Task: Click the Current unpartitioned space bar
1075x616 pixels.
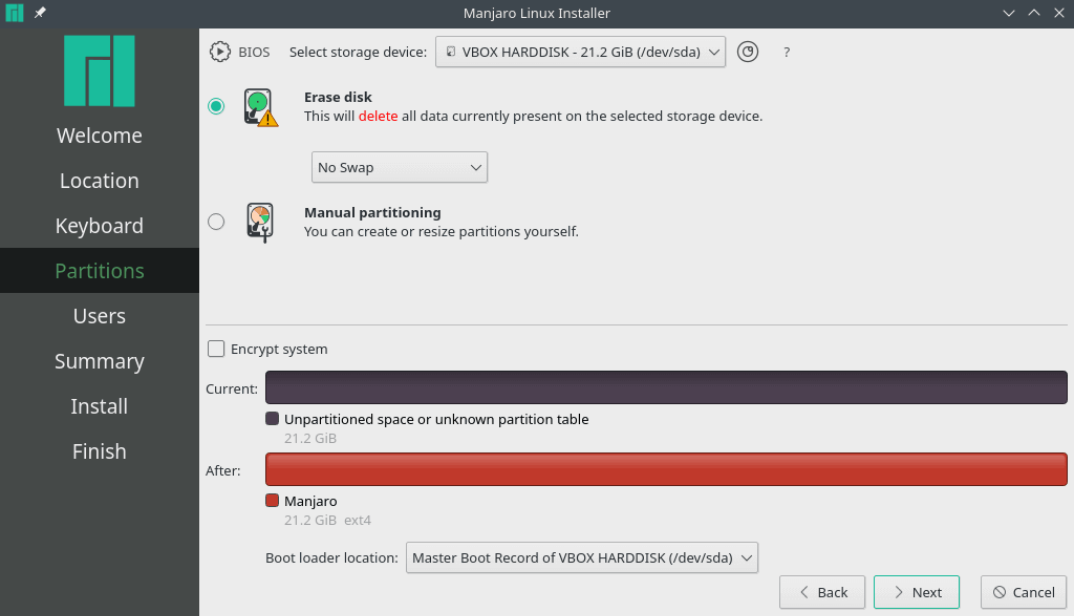Action: (666, 387)
